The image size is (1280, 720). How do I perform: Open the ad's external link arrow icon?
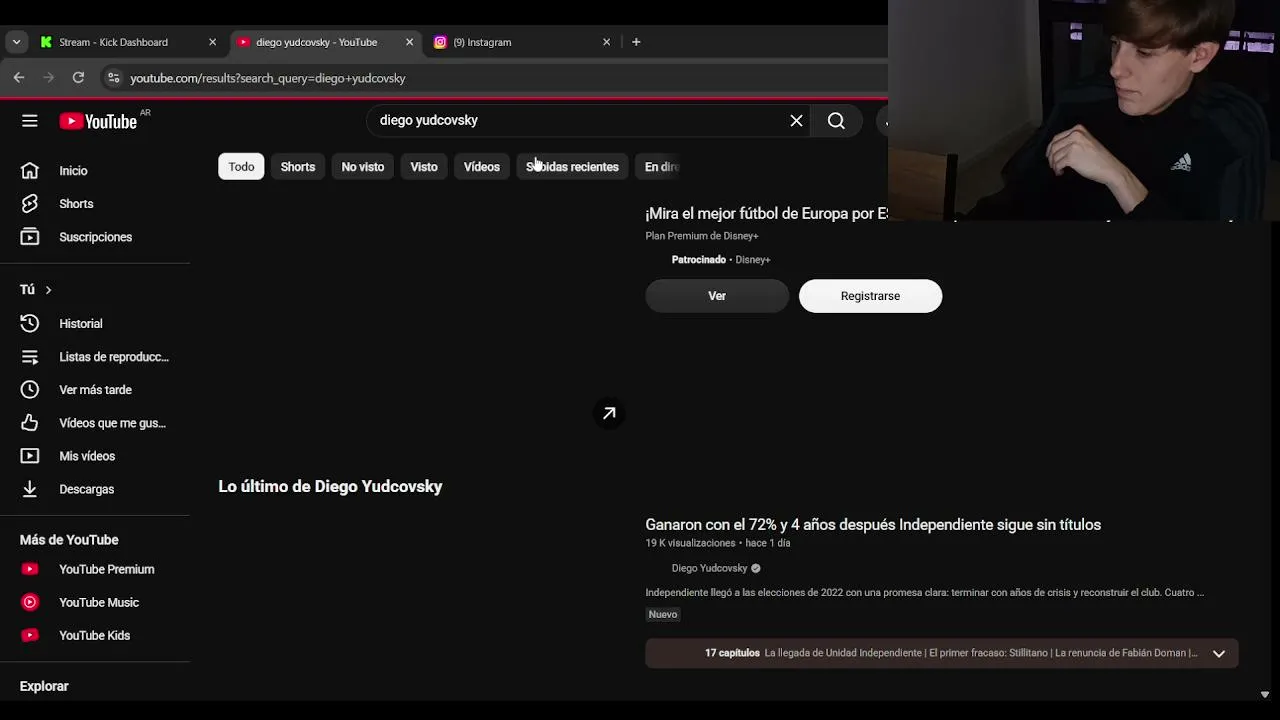[609, 413]
